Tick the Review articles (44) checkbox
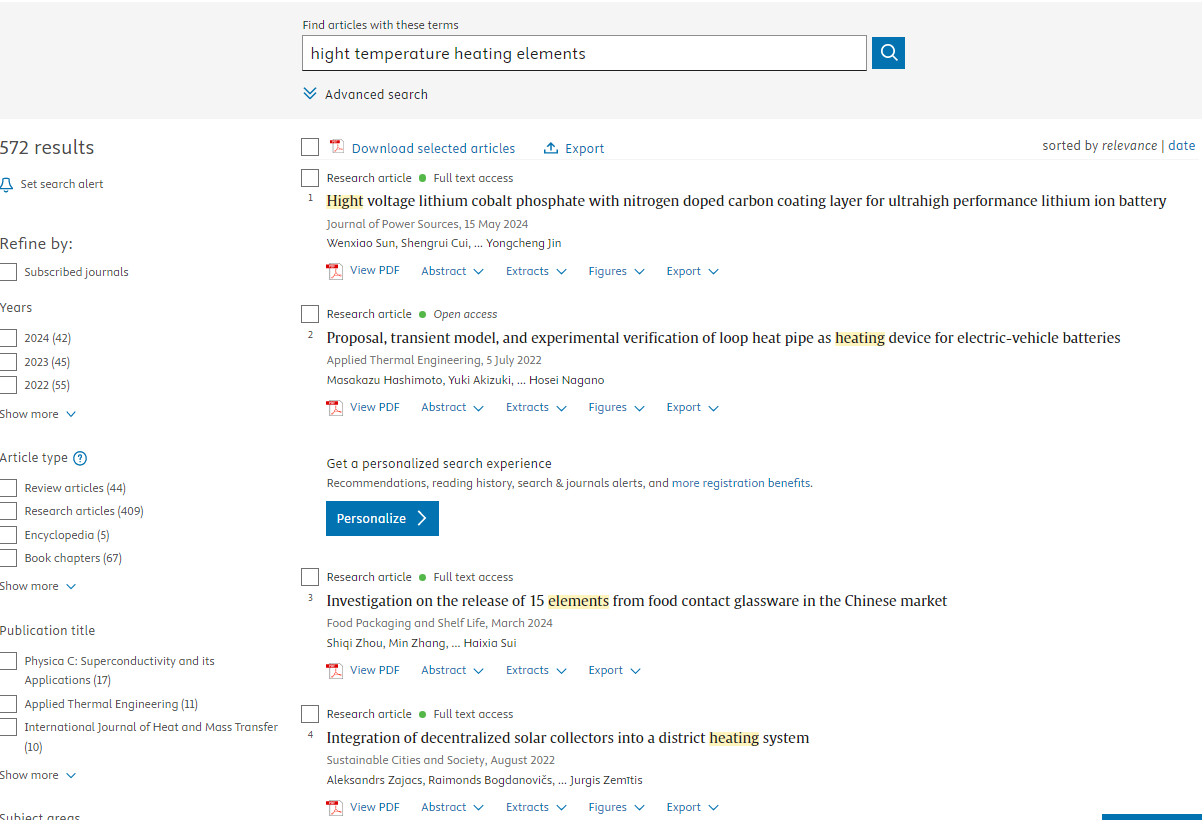The height and width of the screenshot is (820, 1202). click(x=8, y=488)
